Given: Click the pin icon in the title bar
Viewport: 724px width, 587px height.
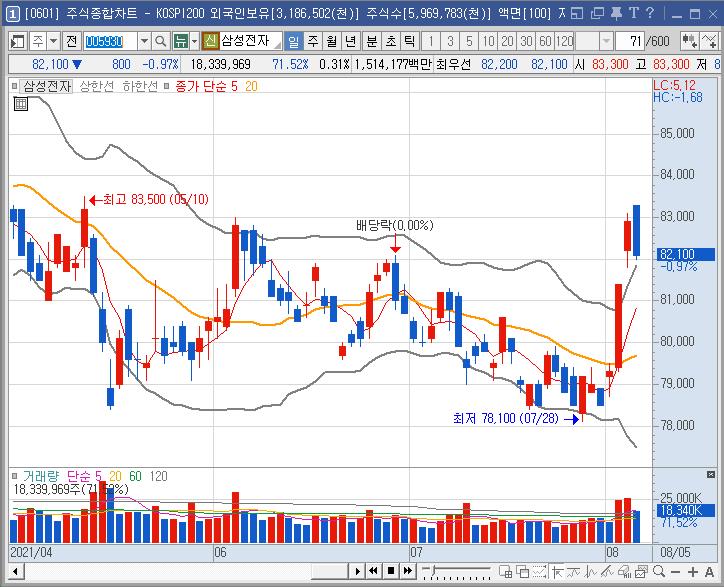Looking at the screenshot, I should pyautogui.click(x=616, y=13).
